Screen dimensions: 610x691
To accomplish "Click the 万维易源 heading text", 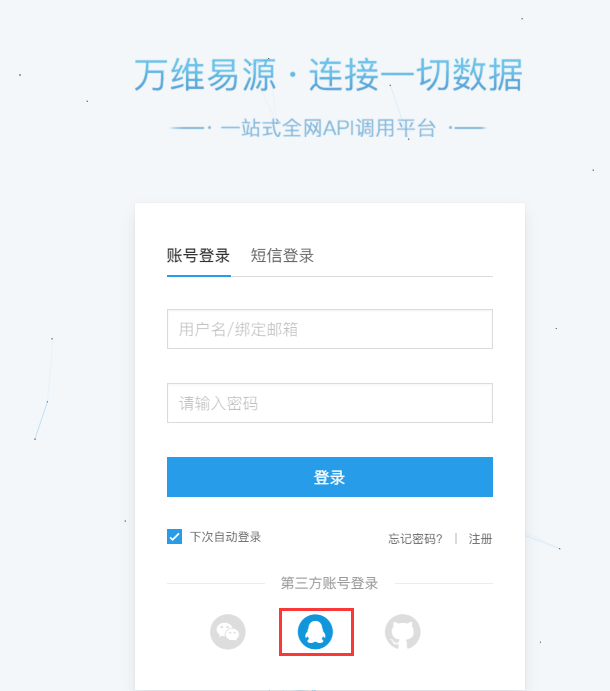I will [x=205, y=75].
